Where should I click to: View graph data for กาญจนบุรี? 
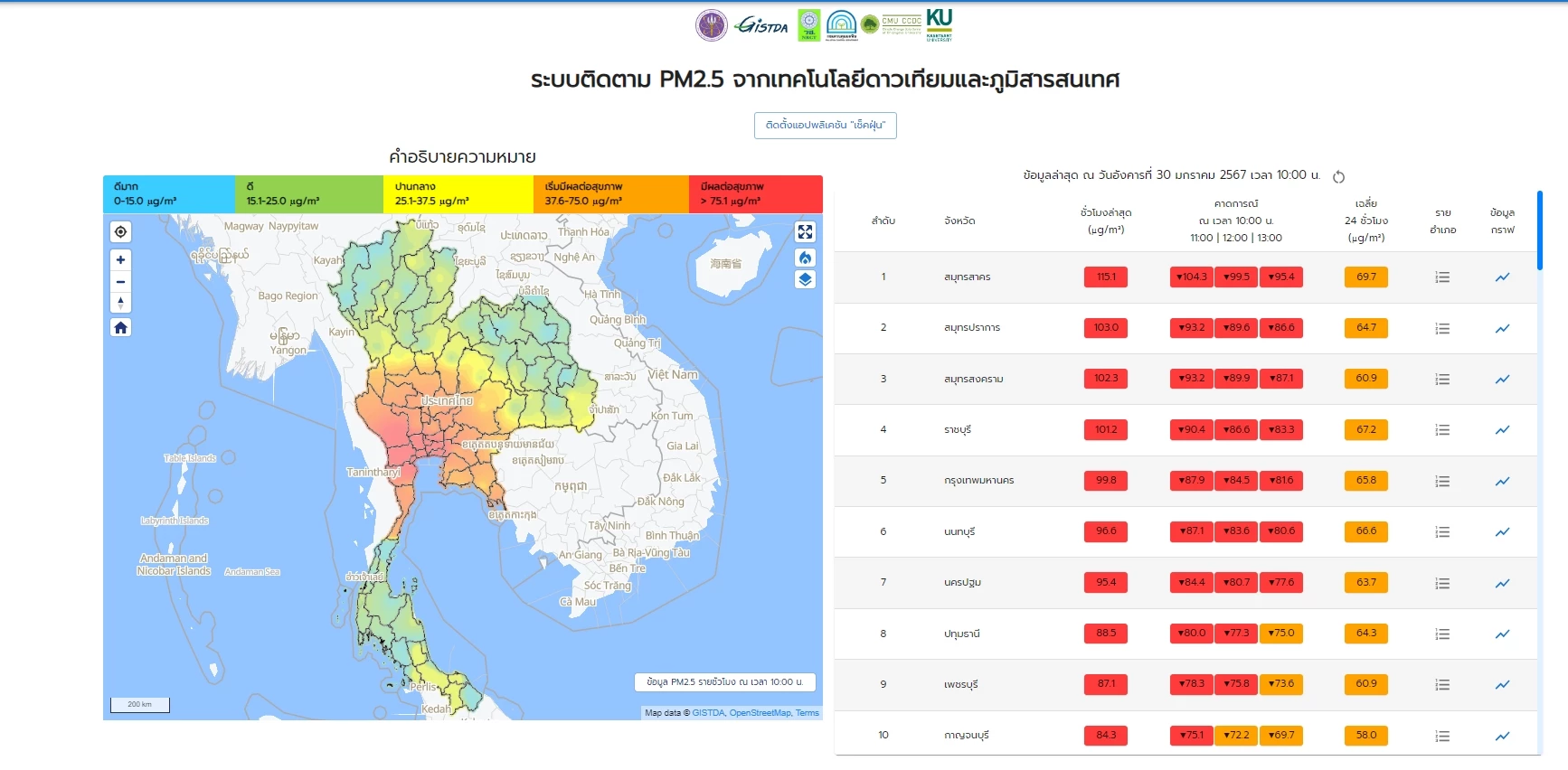1502,736
